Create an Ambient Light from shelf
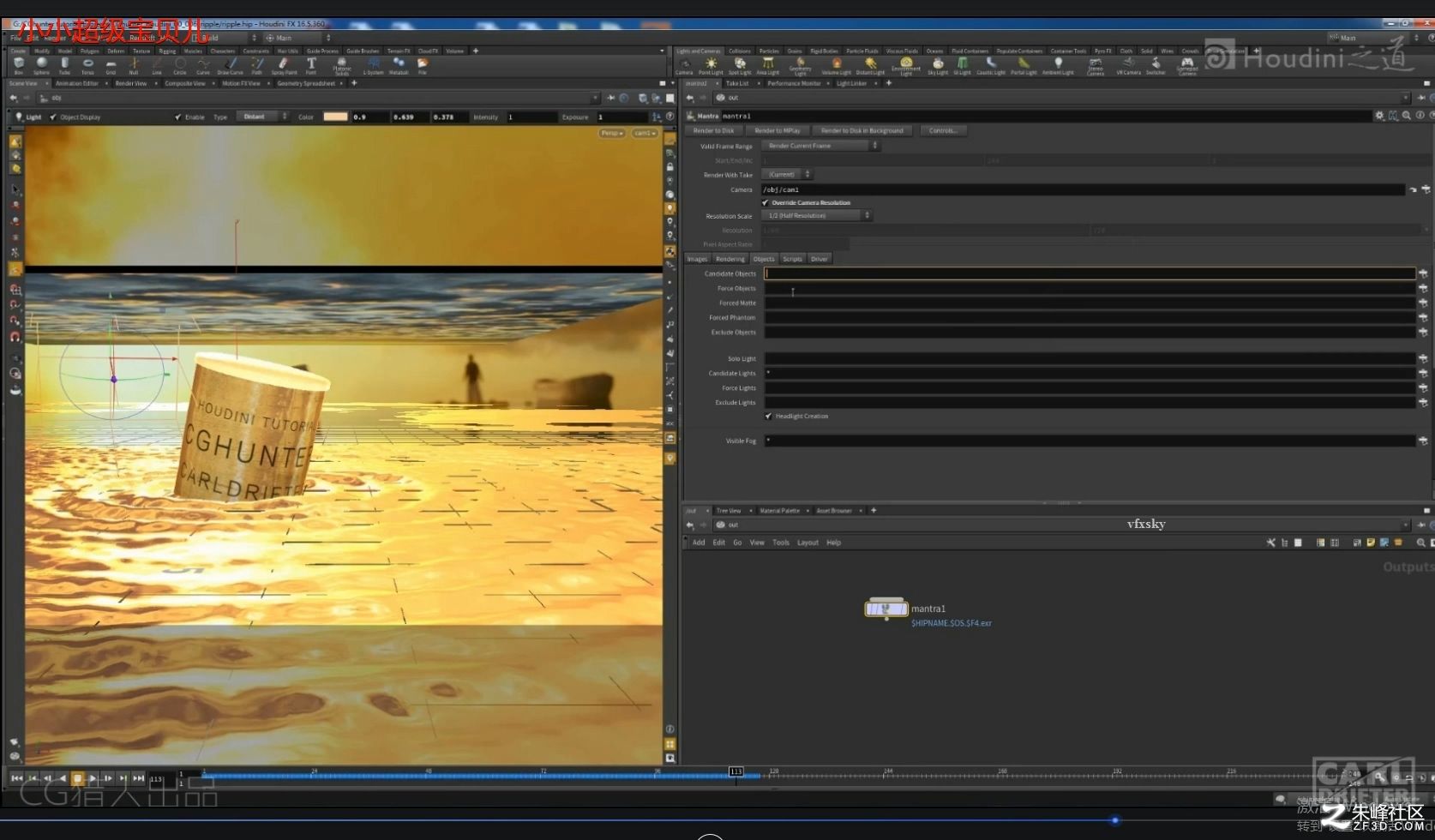 [1059, 66]
